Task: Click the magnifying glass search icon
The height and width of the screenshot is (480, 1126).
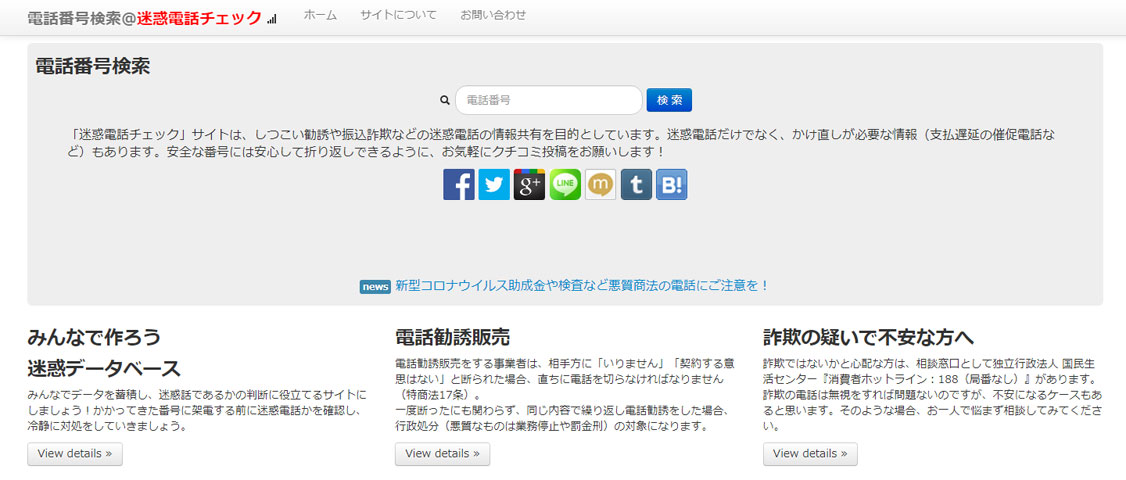Action: [x=445, y=100]
